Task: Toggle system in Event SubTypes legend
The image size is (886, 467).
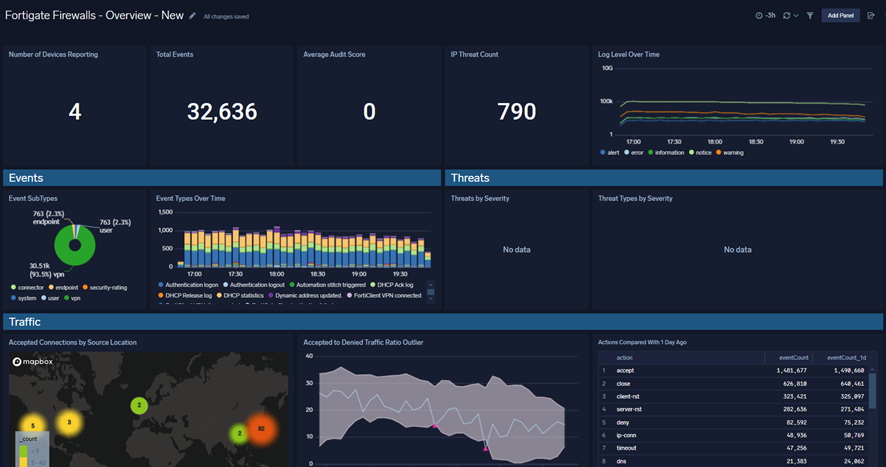Action: [x=24, y=298]
